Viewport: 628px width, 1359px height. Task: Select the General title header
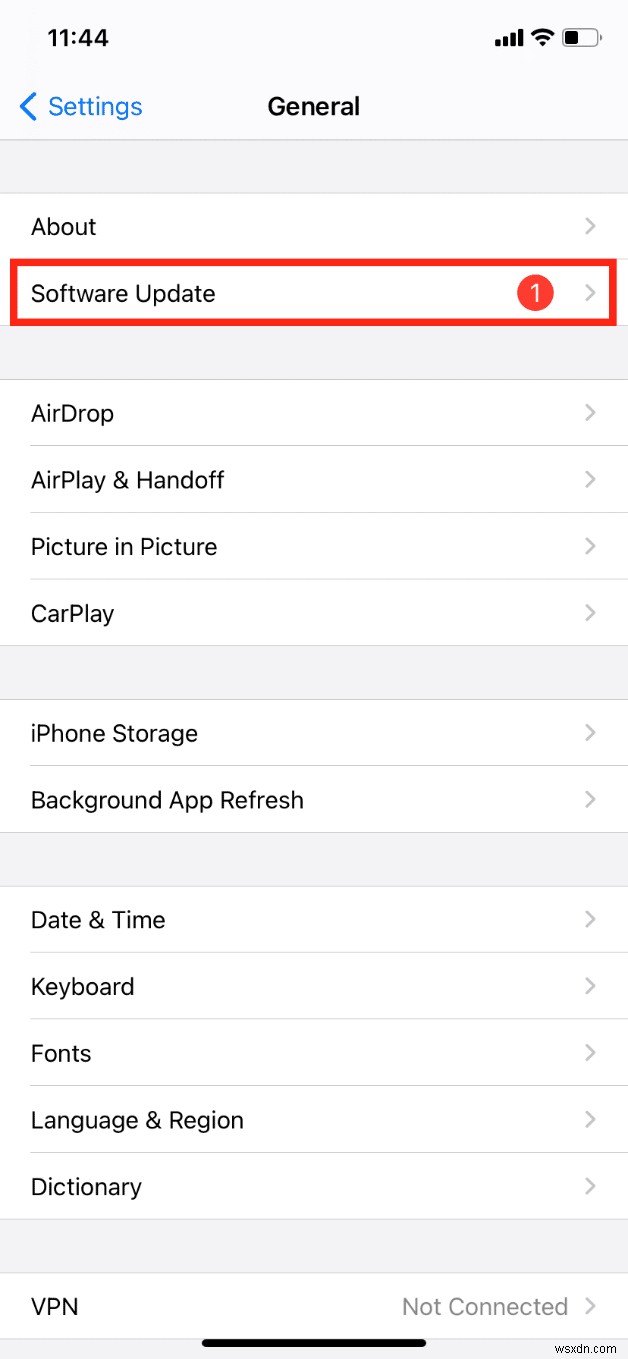tap(313, 106)
